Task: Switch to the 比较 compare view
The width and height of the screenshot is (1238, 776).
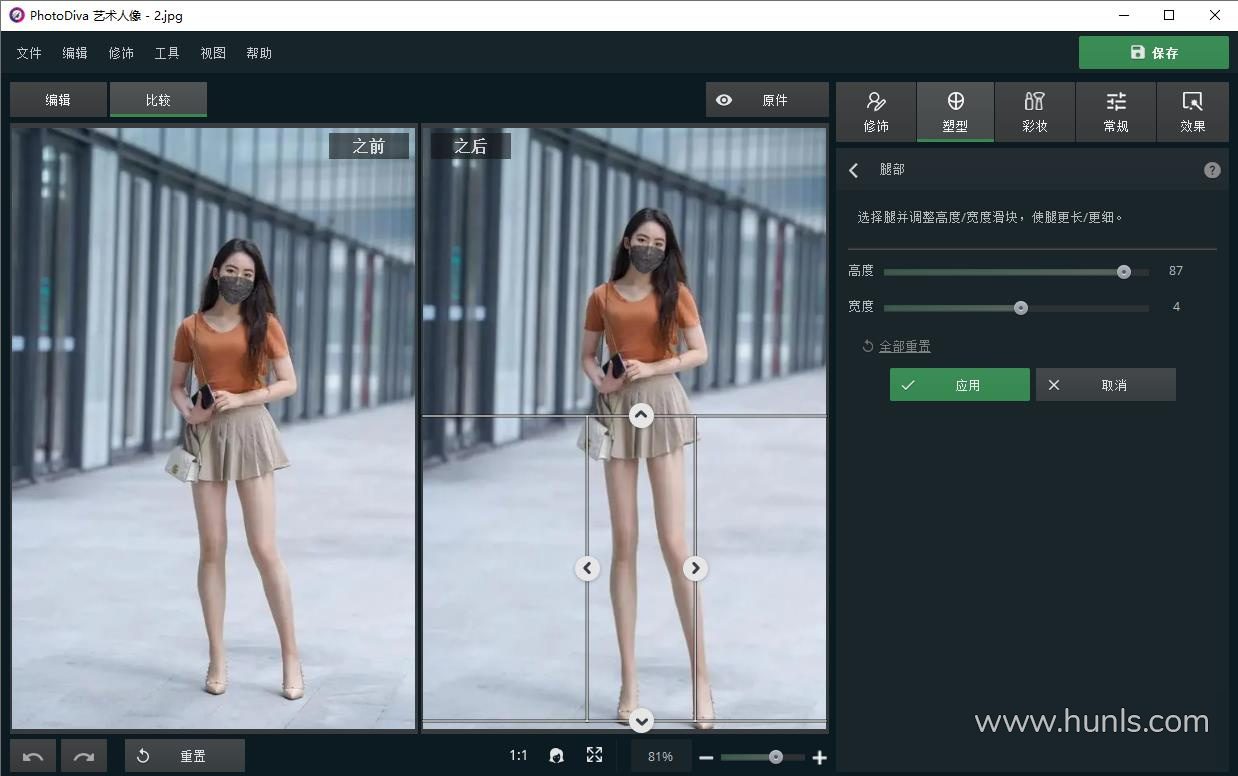Action: click(158, 100)
